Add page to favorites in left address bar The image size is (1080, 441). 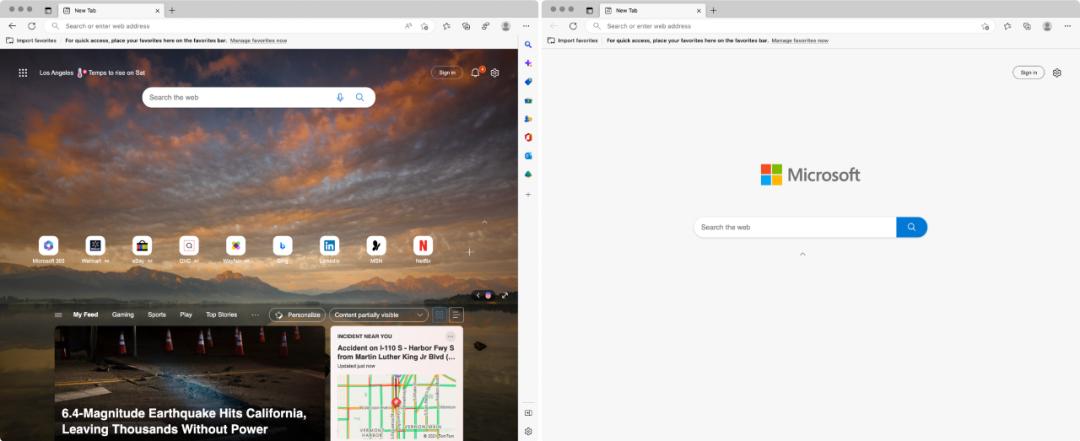click(x=425, y=26)
